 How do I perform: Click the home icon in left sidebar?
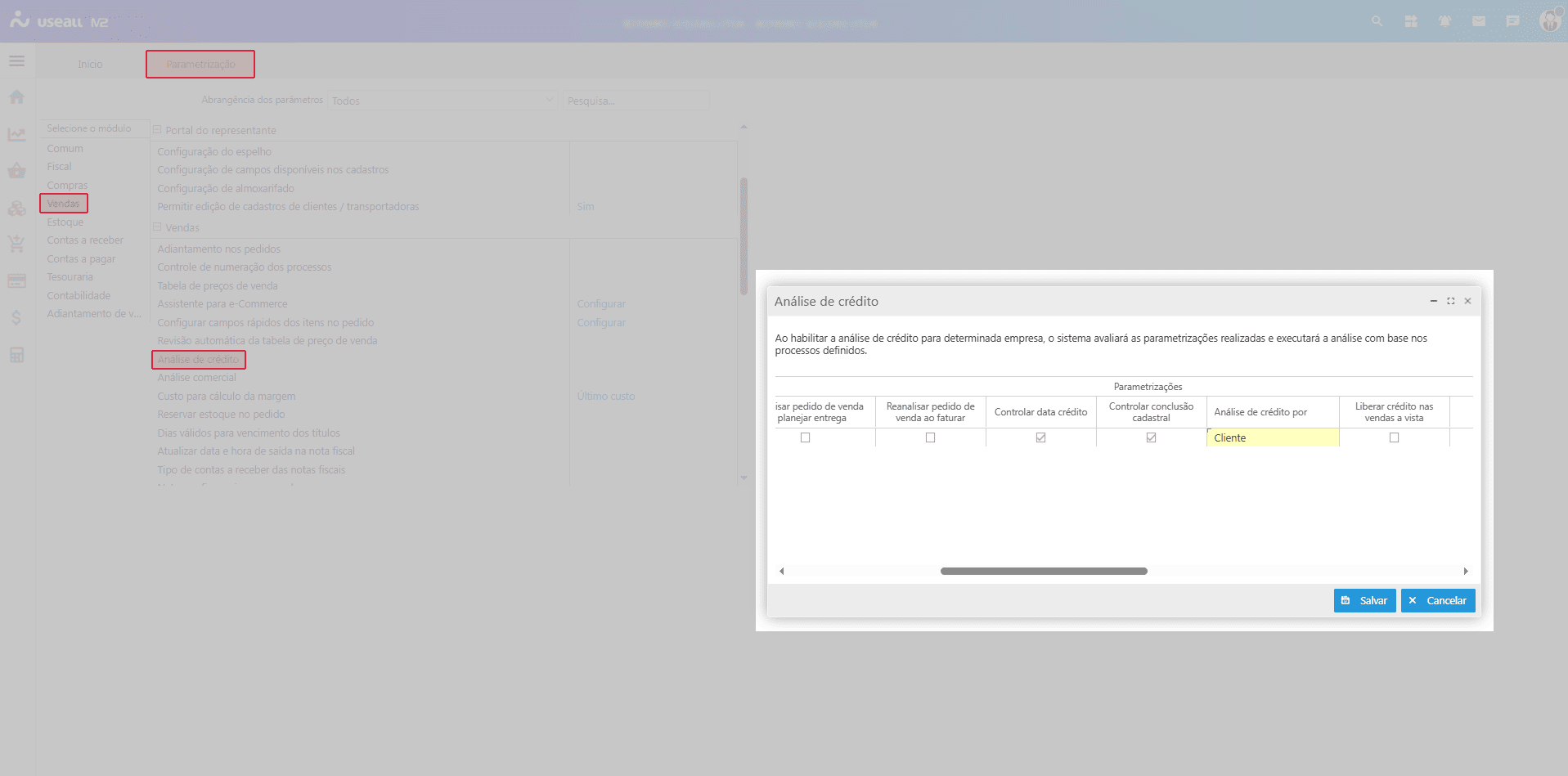pyautogui.click(x=16, y=97)
